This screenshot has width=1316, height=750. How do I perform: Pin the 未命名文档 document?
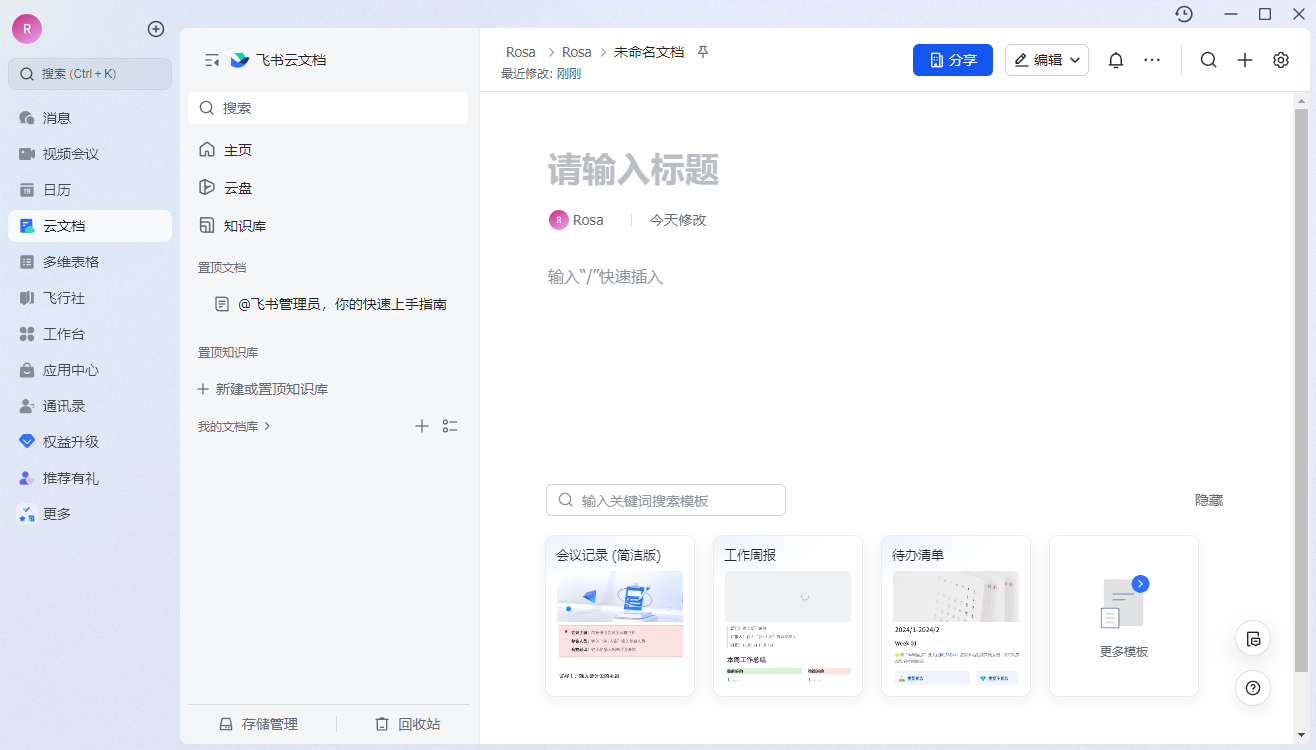click(x=703, y=51)
